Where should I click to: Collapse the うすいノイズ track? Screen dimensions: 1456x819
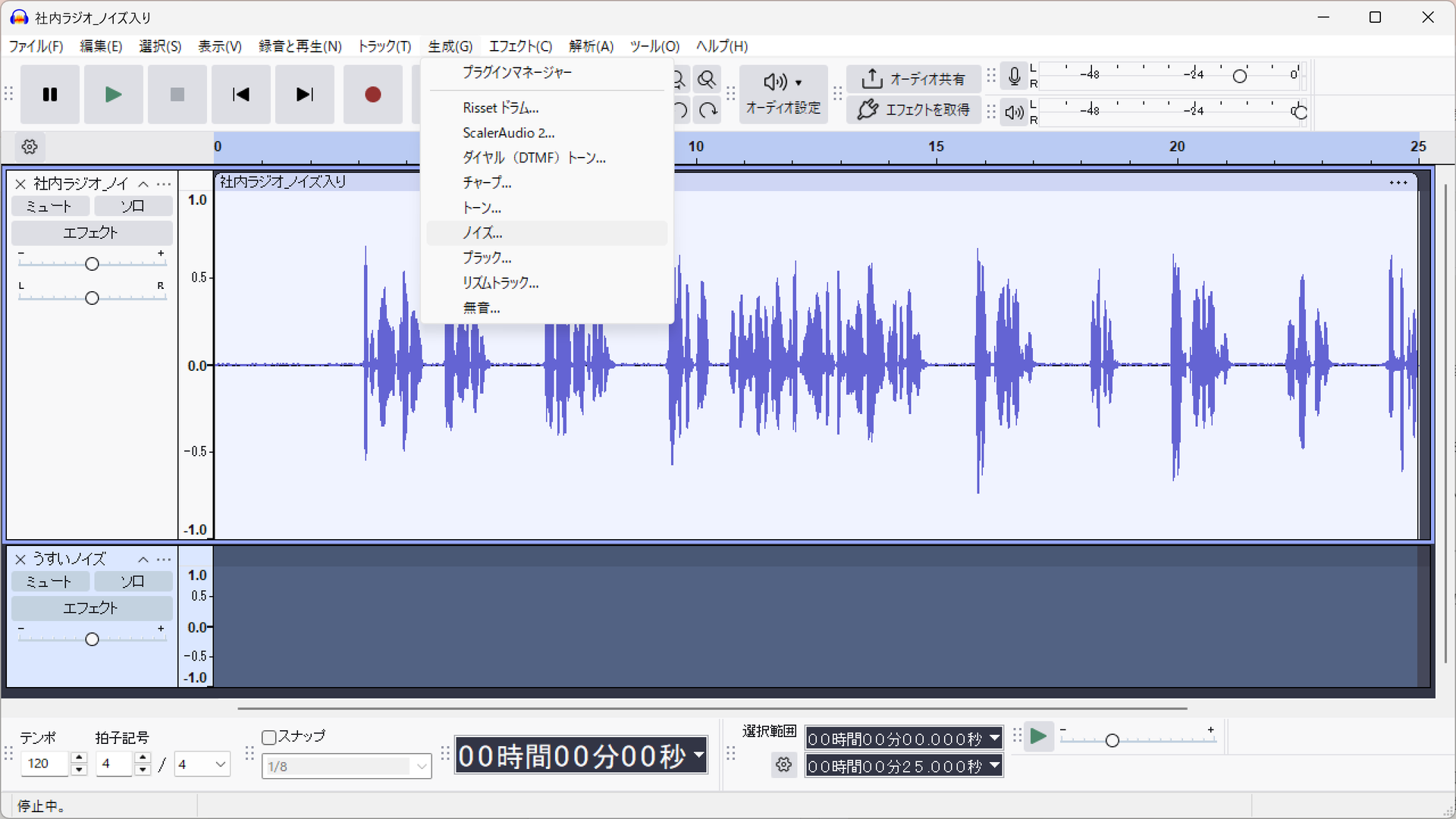tap(143, 560)
